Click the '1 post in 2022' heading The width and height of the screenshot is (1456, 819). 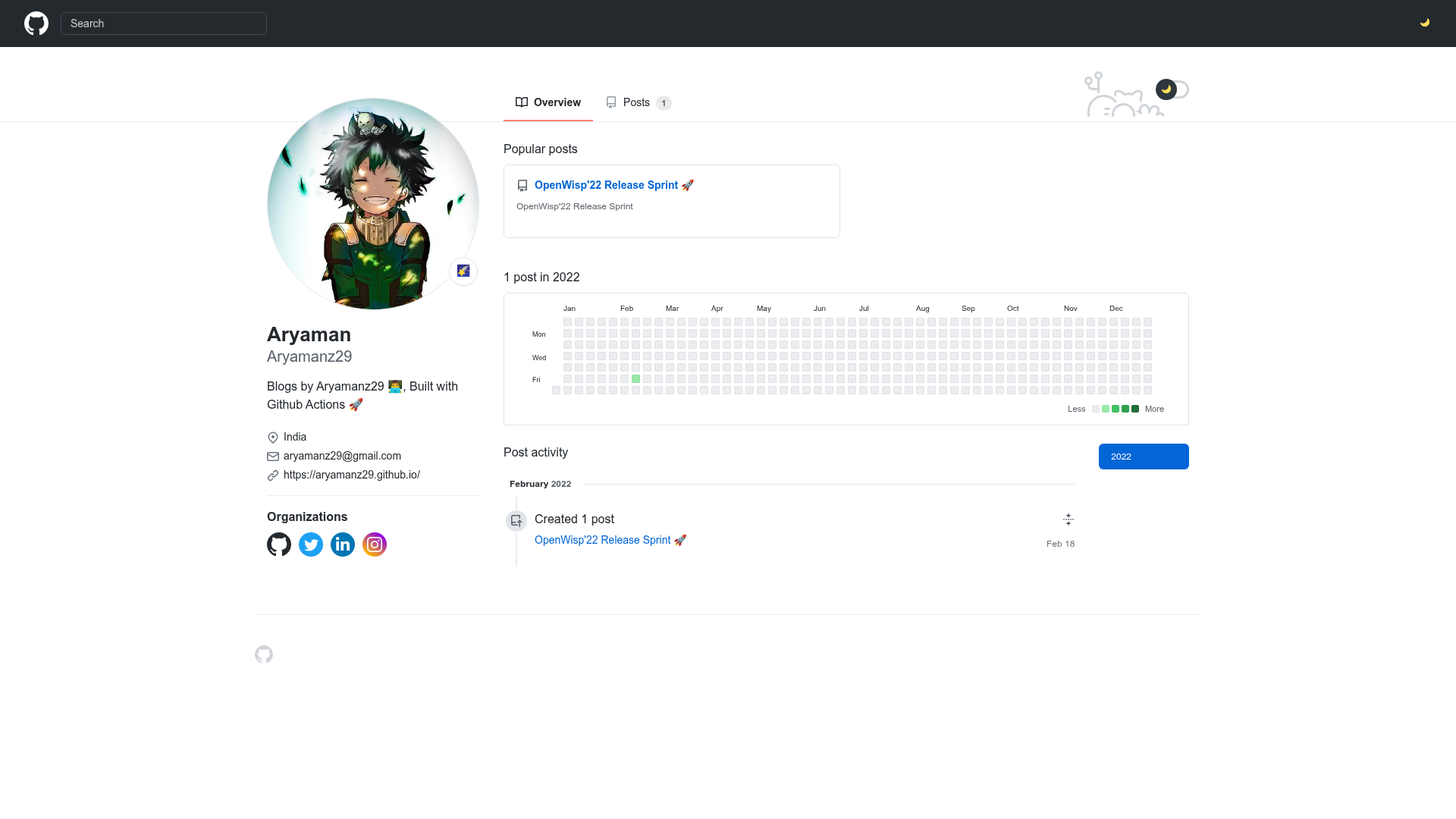[x=541, y=278]
